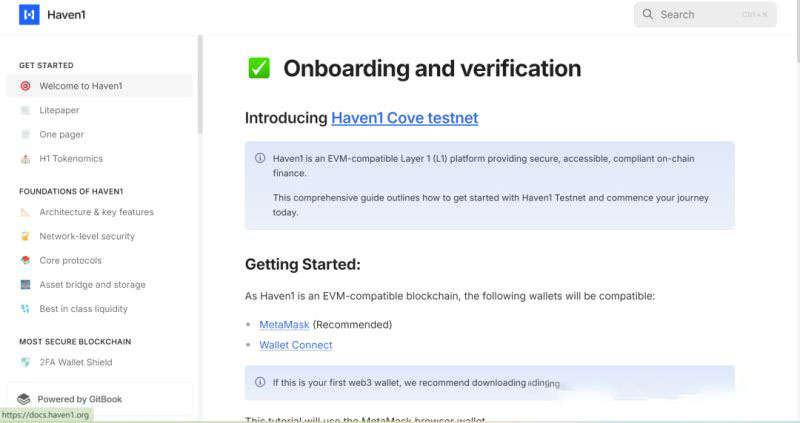Image resolution: width=800 pixels, height=423 pixels.
Task: Click the Core protocols icon
Action: click(25, 260)
